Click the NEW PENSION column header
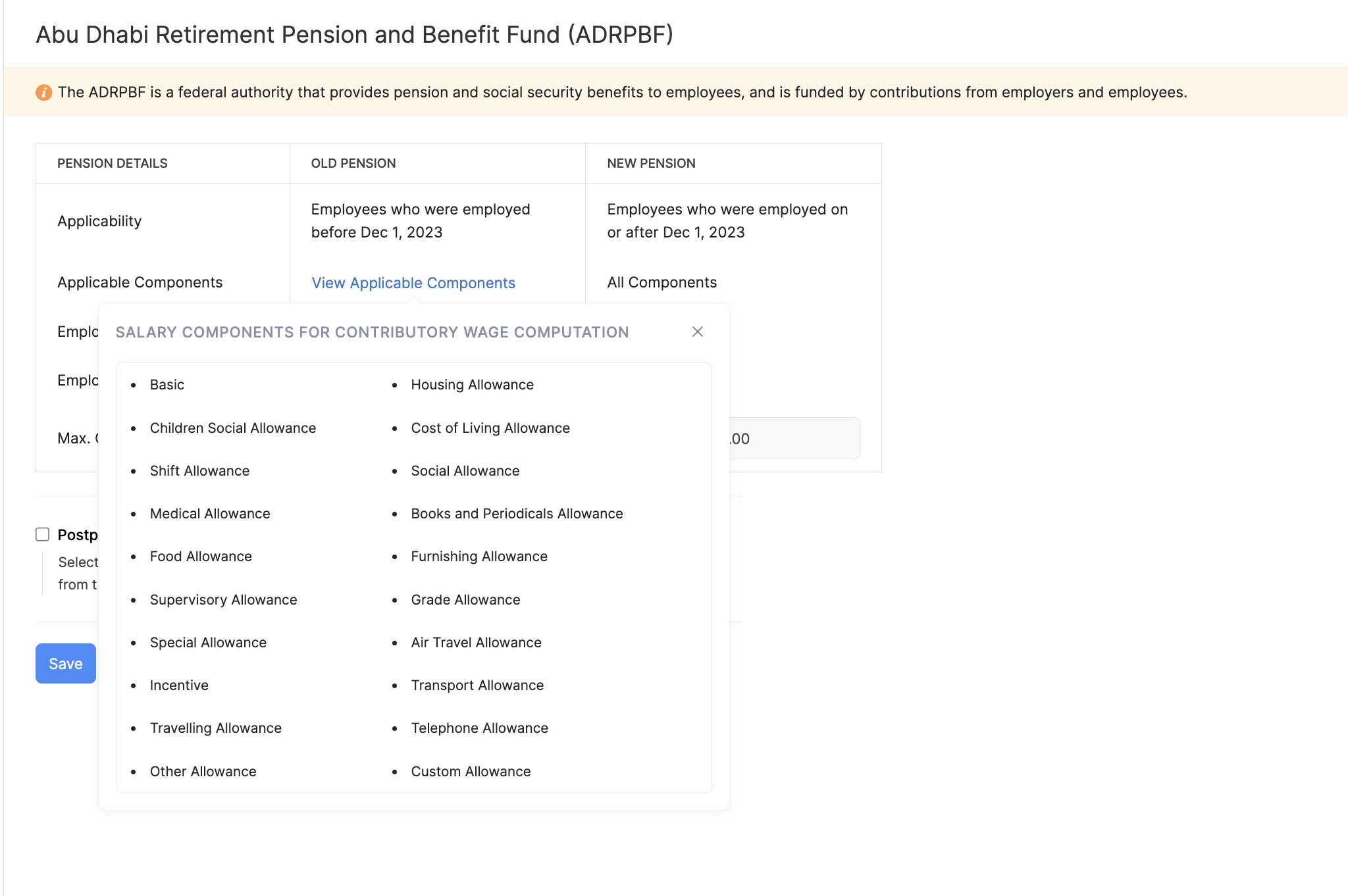The width and height of the screenshot is (1348, 896). pos(651,163)
